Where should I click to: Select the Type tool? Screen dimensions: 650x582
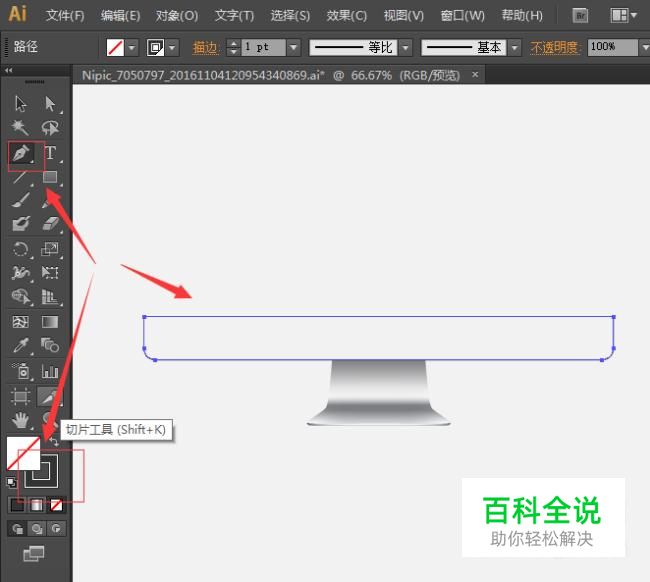tap(50, 153)
